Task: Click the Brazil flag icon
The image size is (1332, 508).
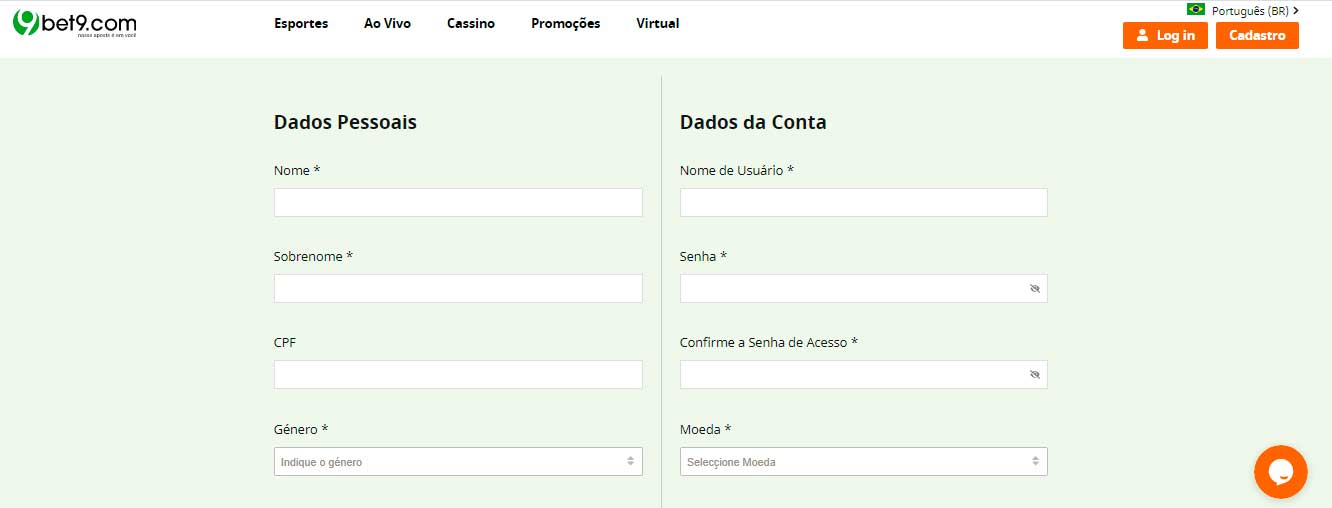Action: tap(1196, 9)
